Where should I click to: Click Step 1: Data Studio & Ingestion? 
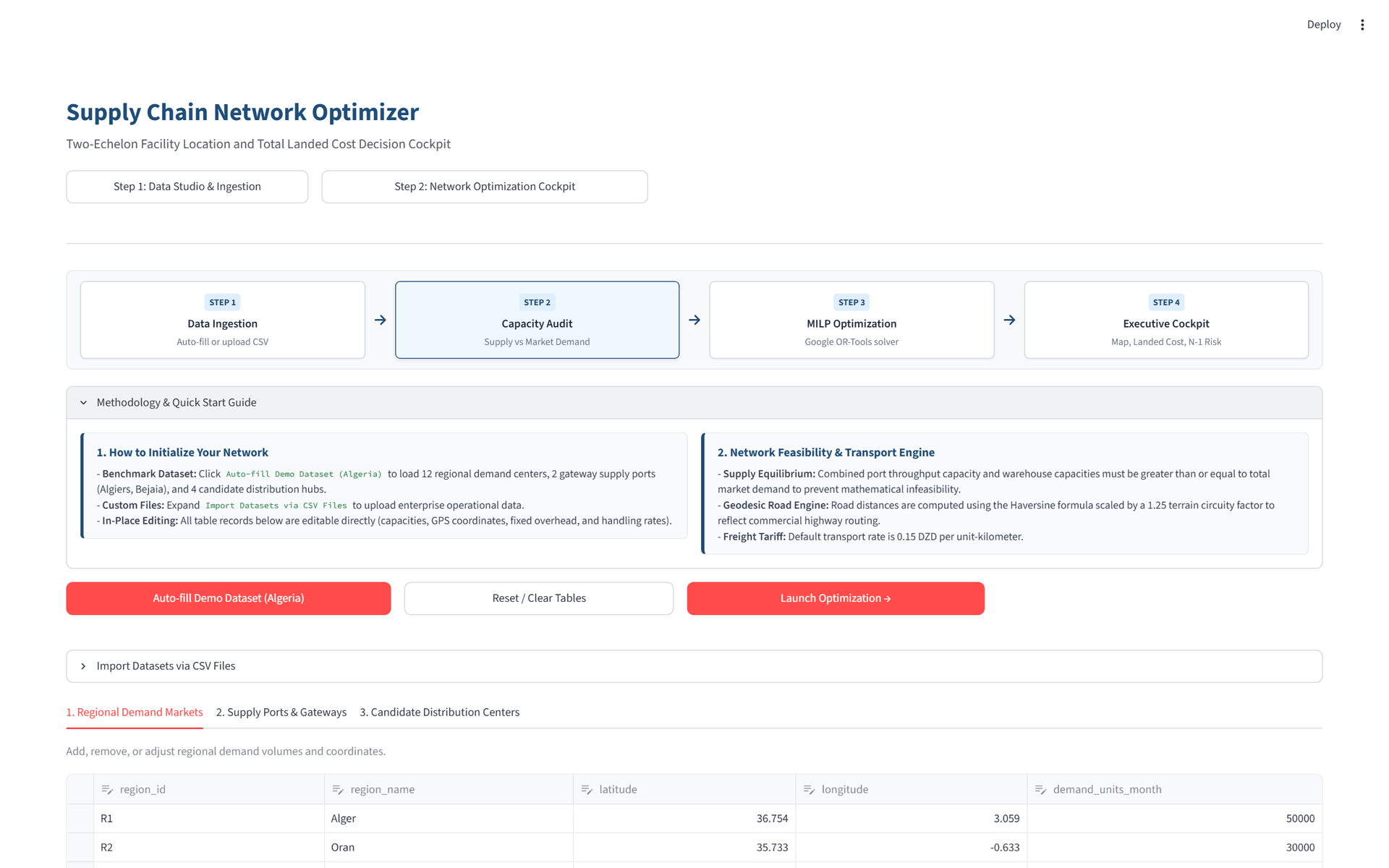point(187,187)
